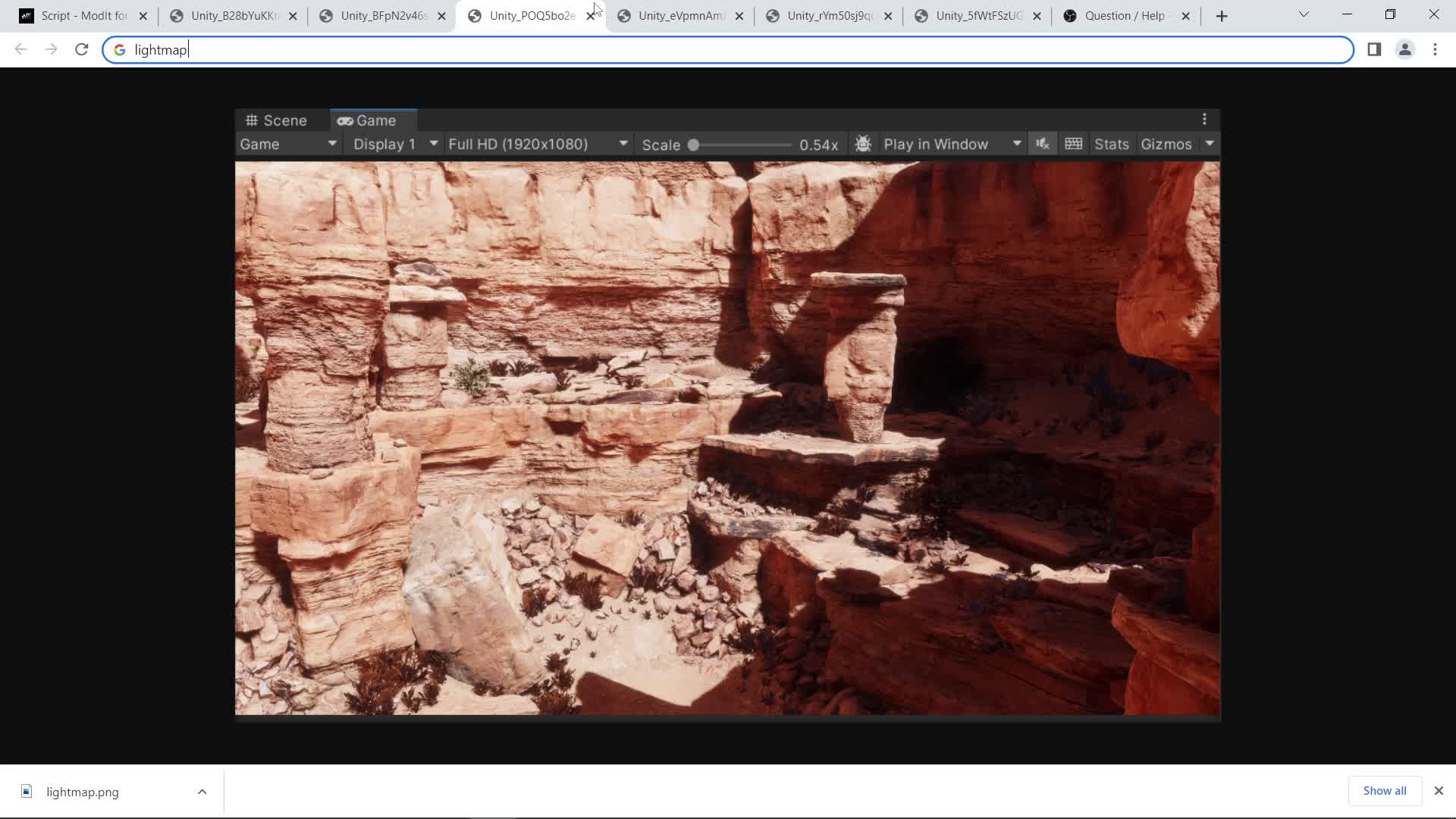Toggle the Gizmos button
The height and width of the screenshot is (819, 1456).
(x=1166, y=144)
